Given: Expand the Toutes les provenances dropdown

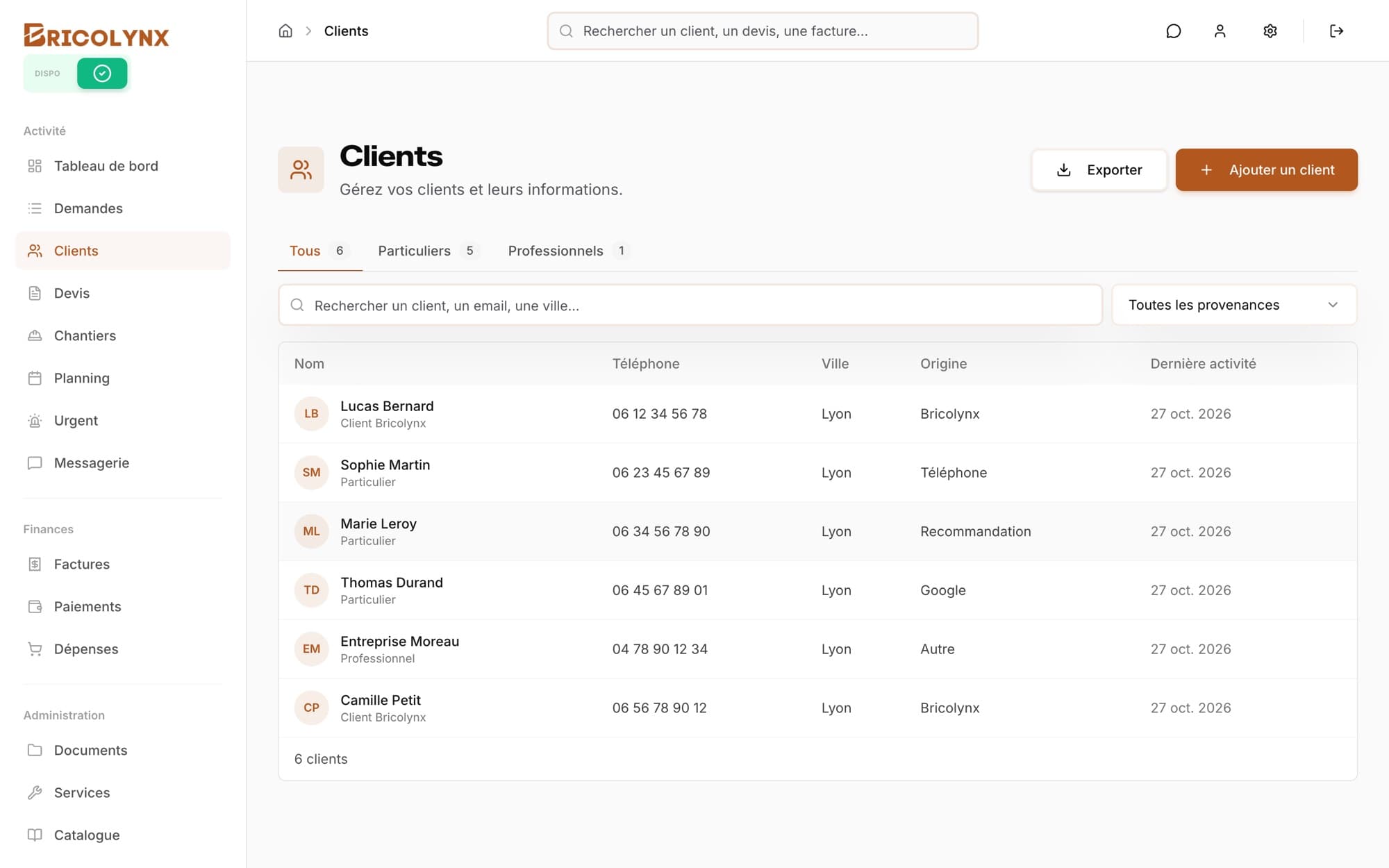Looking at the screenshot, I should 1234,305.
